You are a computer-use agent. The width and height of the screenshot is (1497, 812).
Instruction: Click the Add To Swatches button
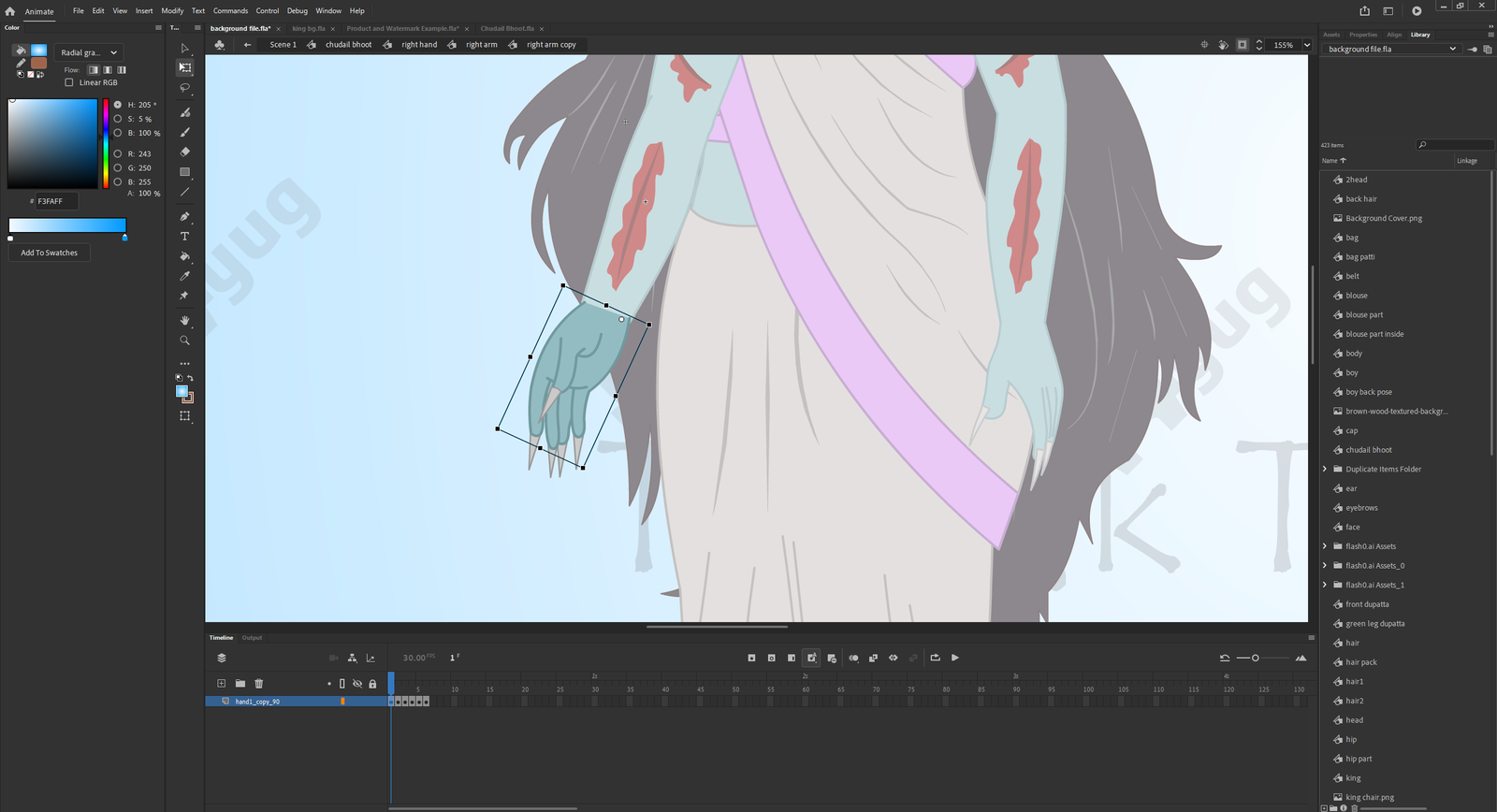[50, 253]
